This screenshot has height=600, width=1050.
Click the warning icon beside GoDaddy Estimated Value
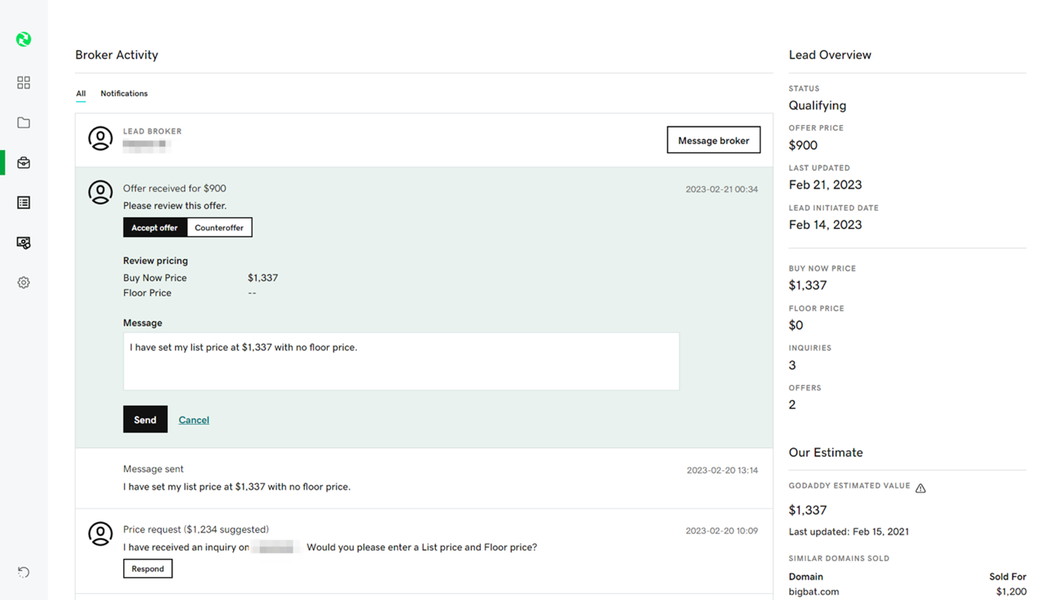click(920, 488)
